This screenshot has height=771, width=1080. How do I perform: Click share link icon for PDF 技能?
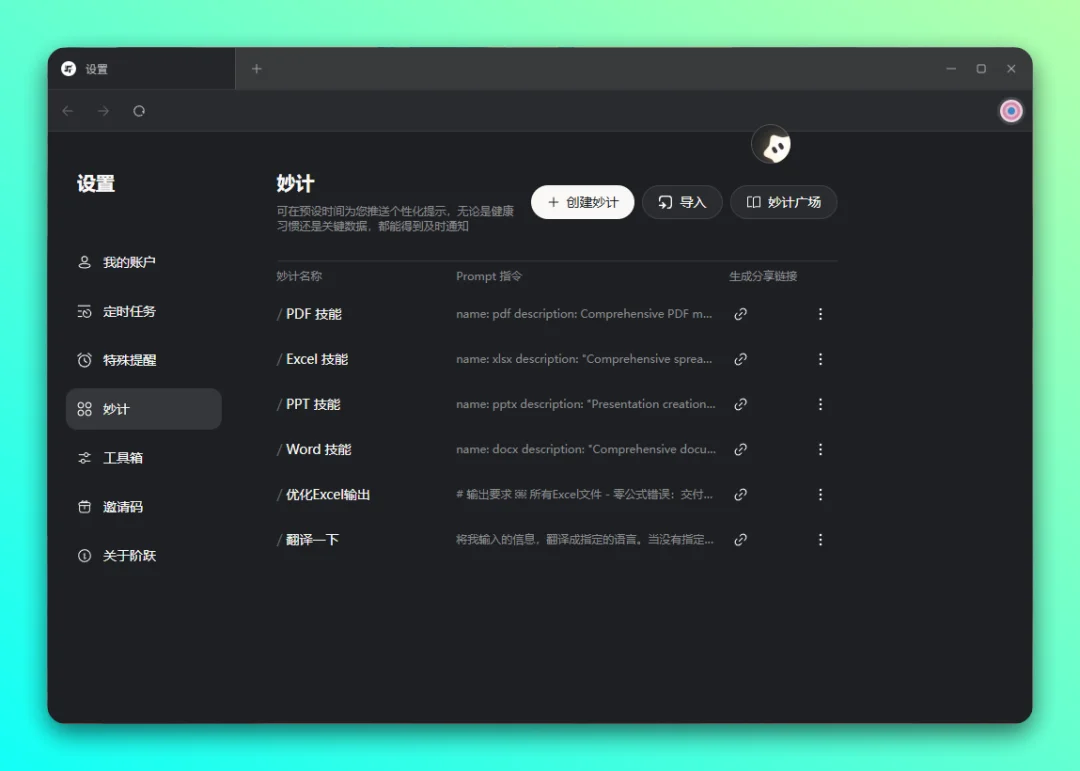tap(740, 314)
